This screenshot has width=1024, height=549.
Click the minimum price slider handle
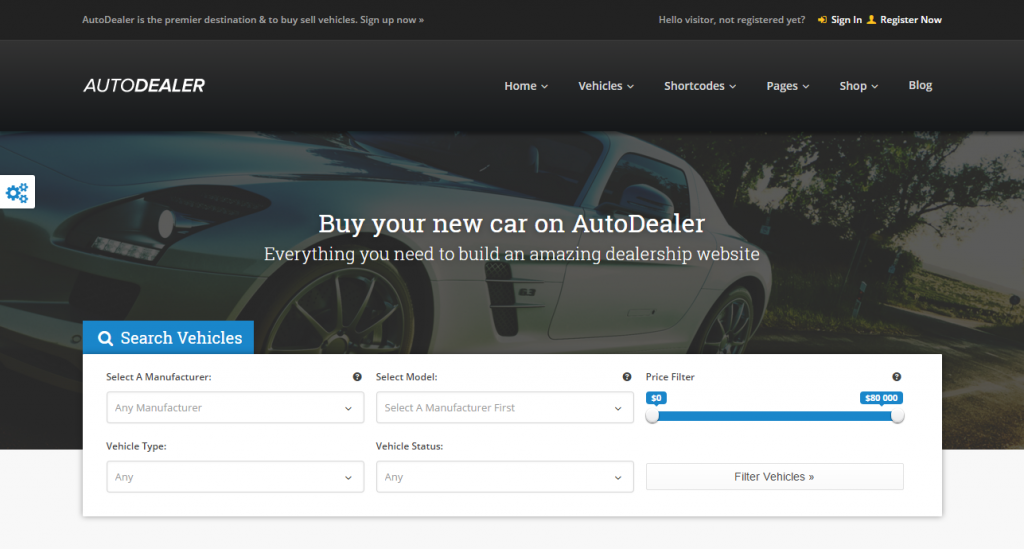point(653,416)
